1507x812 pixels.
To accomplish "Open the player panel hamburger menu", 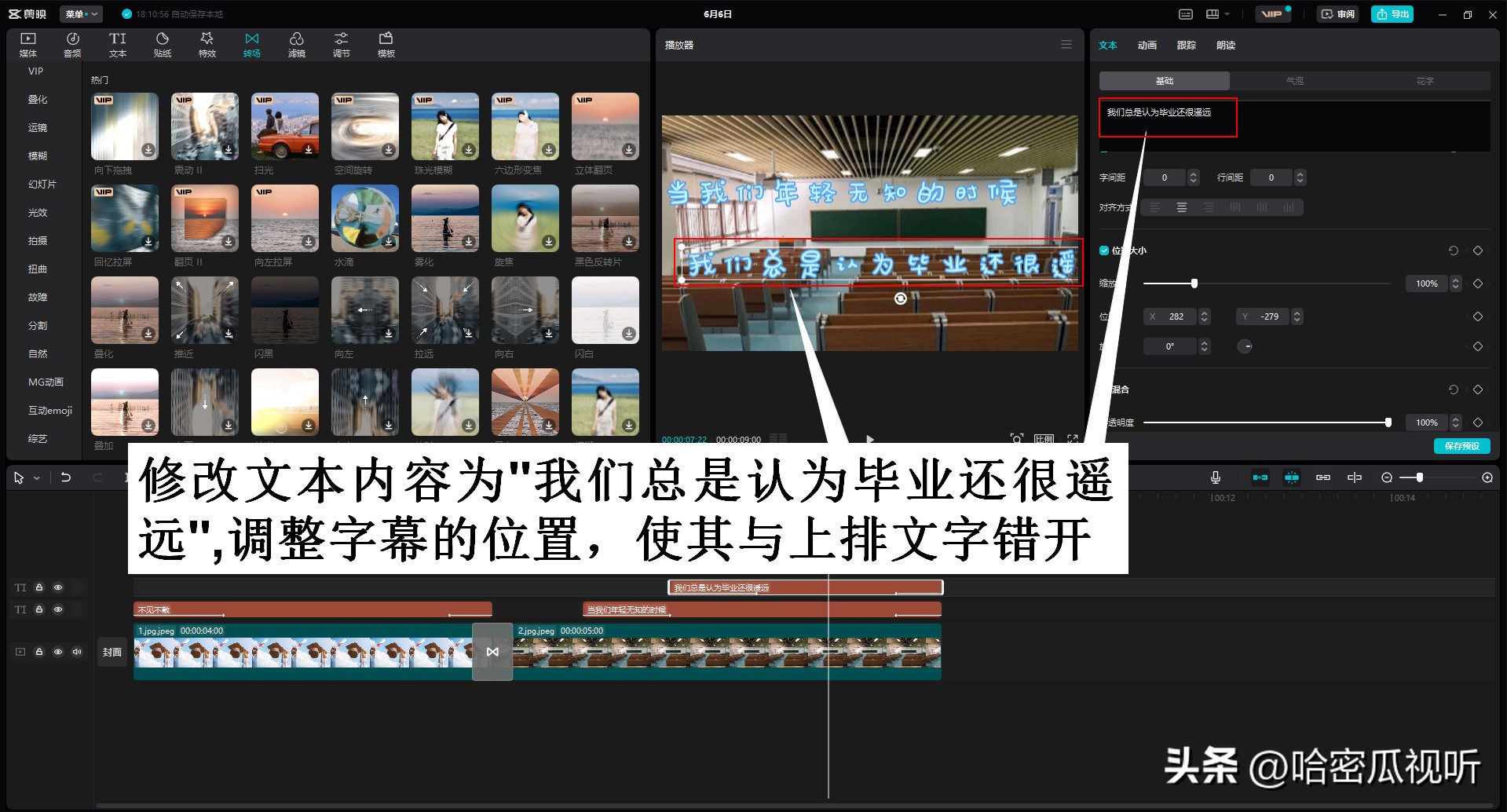I will click(x=1066, y=44).
